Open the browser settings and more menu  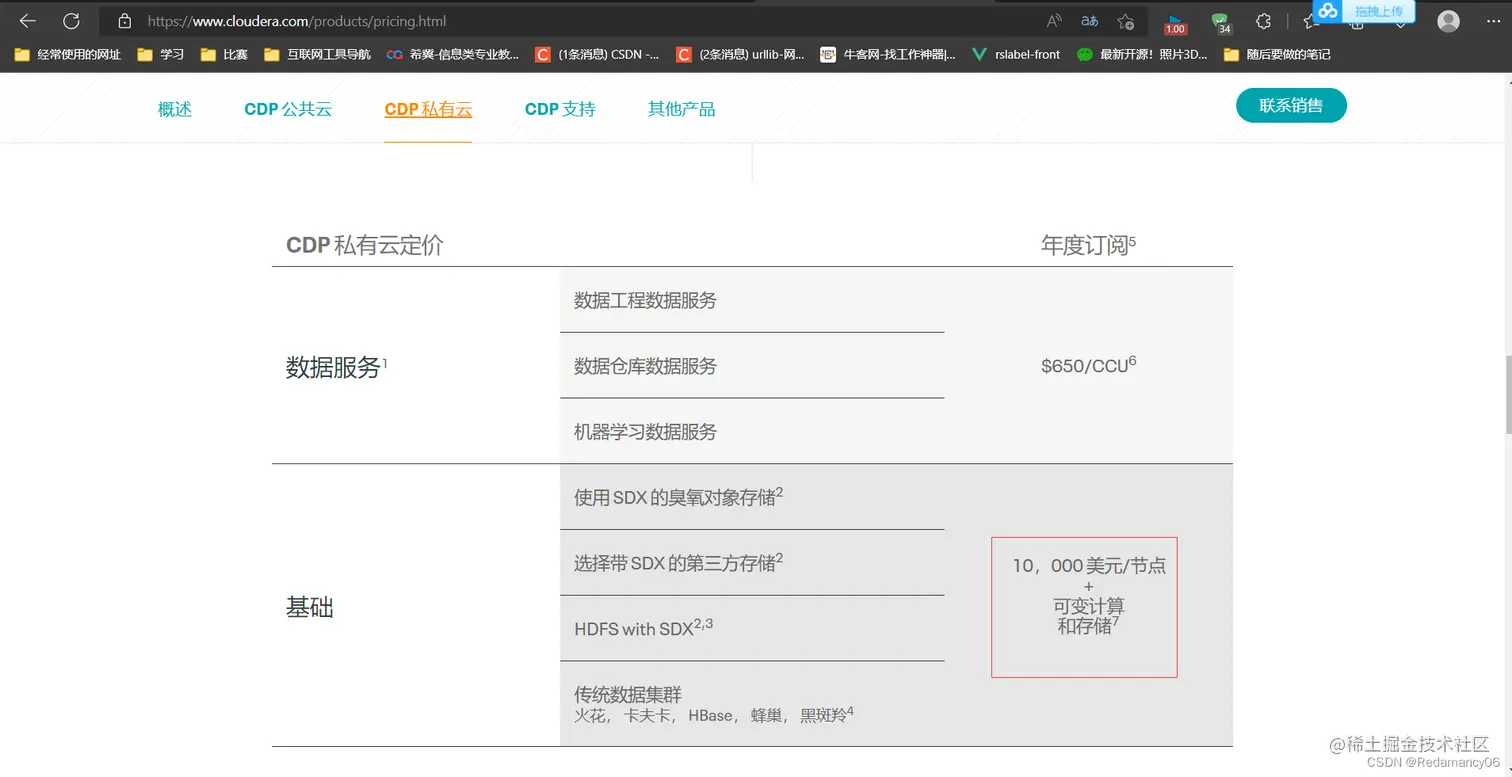1492,21
